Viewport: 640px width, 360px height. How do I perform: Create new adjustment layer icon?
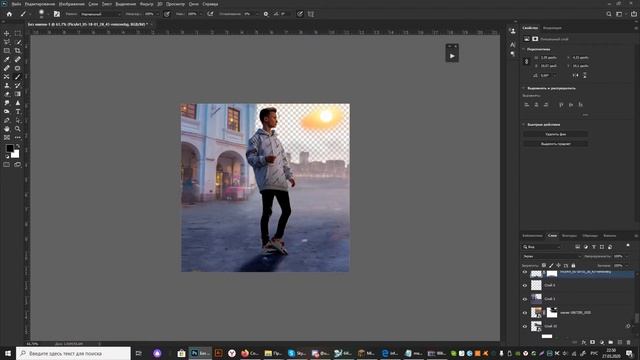coord(602,342)
